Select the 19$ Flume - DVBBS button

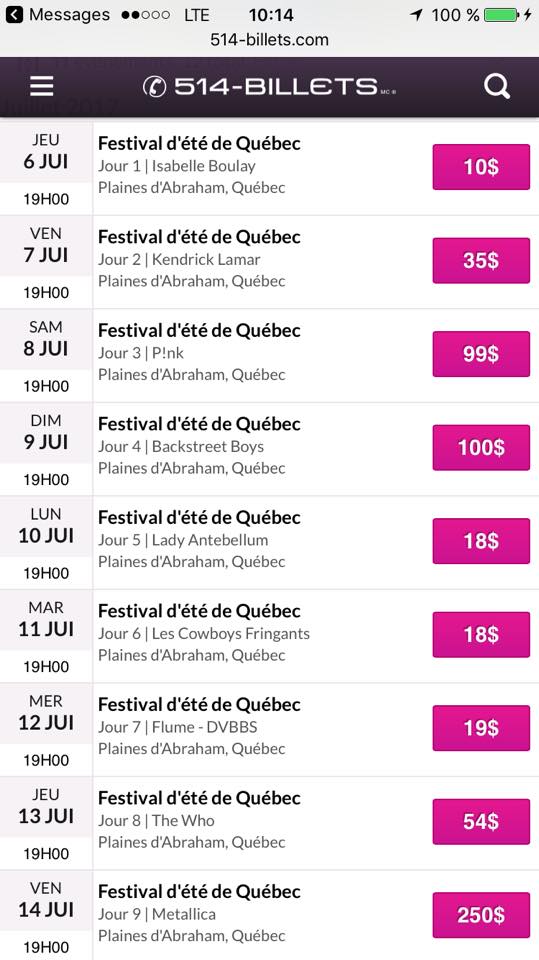click(x=481, y=728)
